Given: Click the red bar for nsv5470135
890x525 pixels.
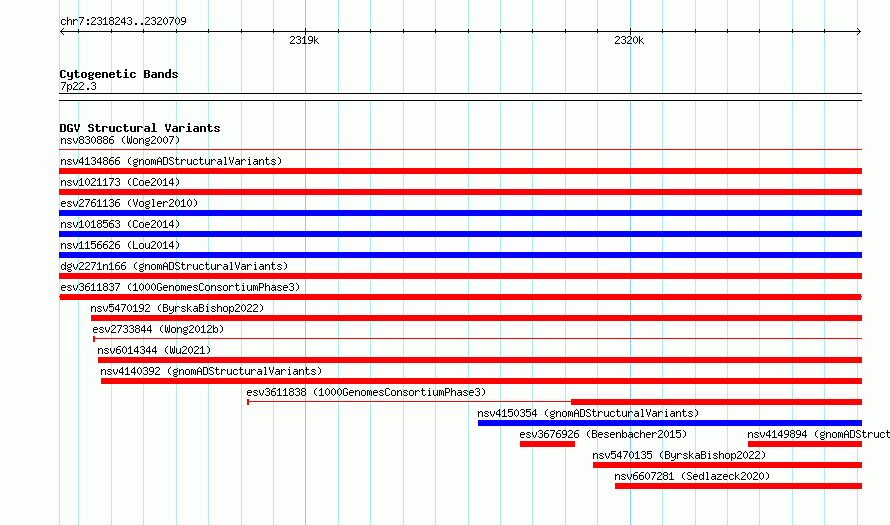Looking at the screenshot, I should [727, 465].
